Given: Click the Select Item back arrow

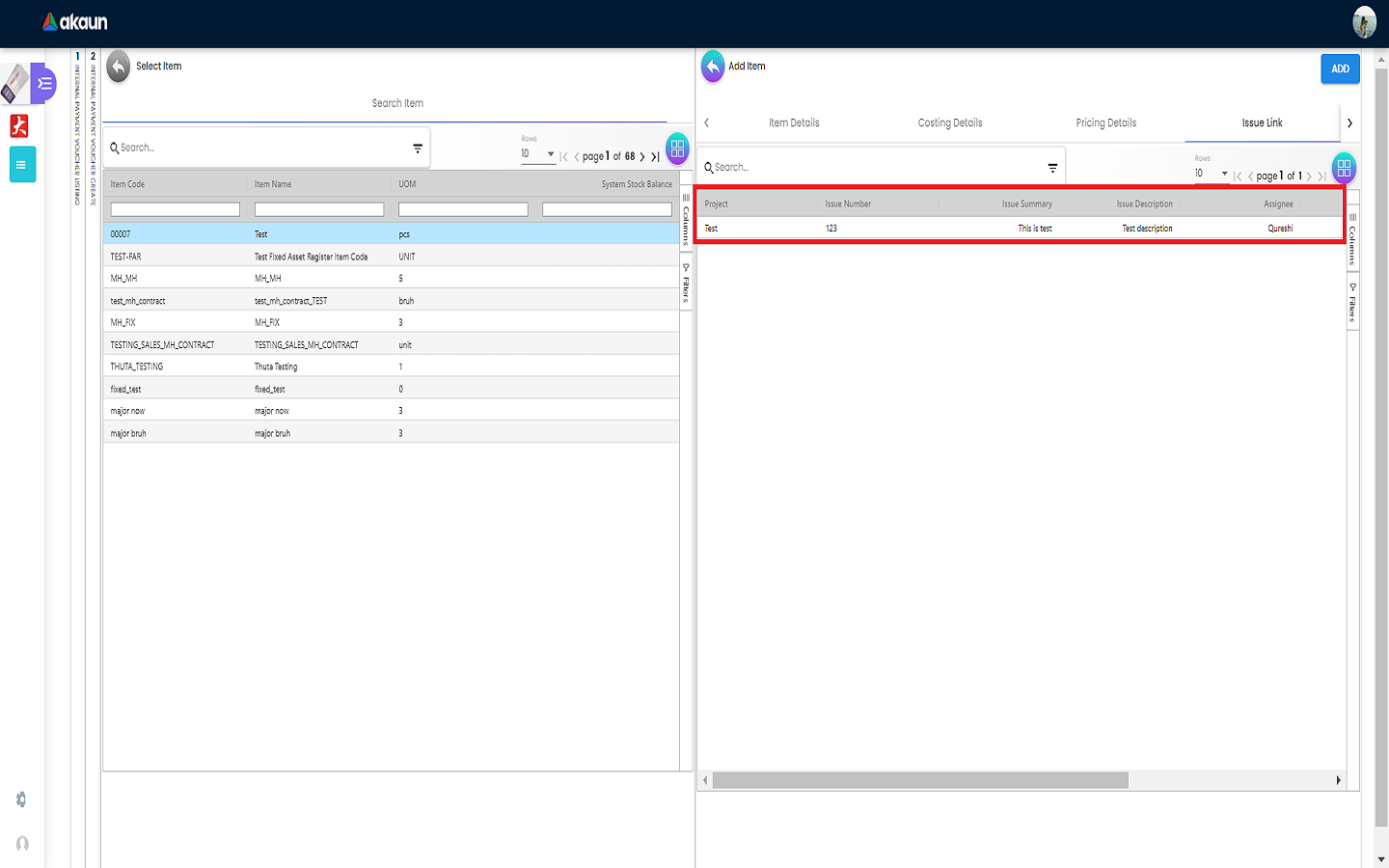Looking at the screenshot, I should (118, 67).
